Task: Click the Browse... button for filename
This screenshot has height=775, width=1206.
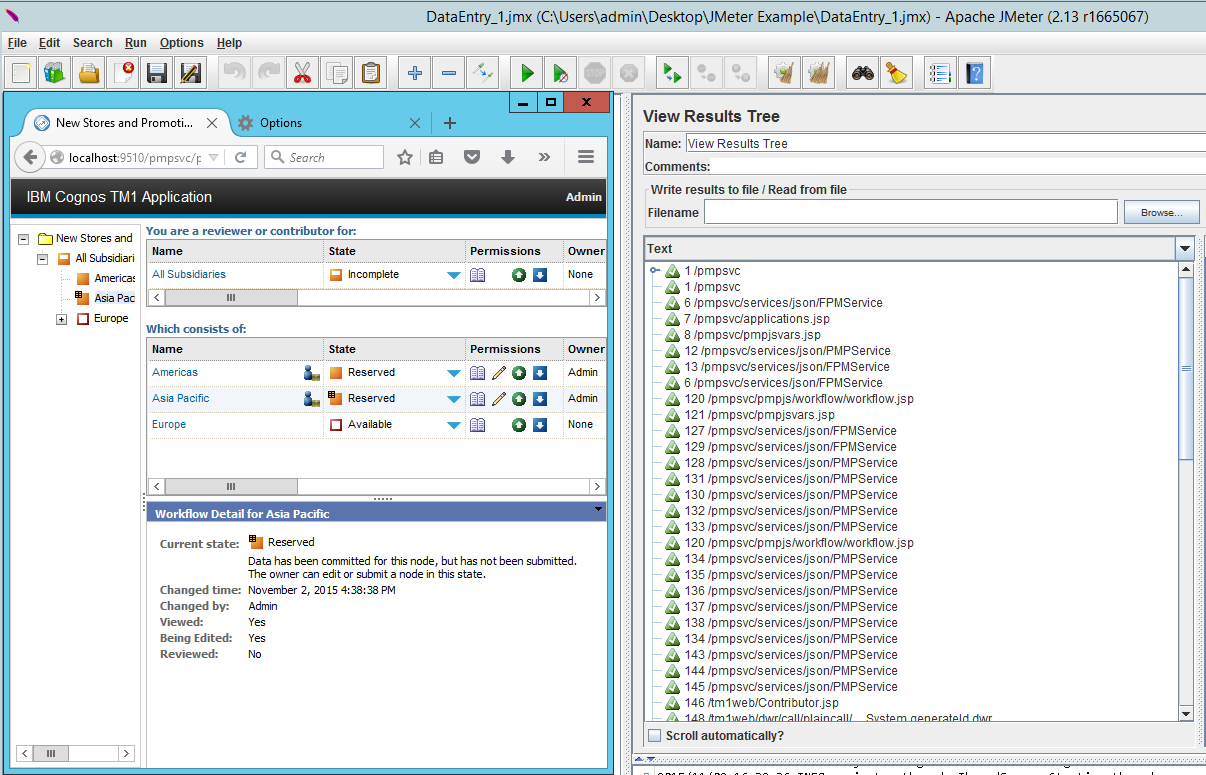Action: coord(1161,212)
